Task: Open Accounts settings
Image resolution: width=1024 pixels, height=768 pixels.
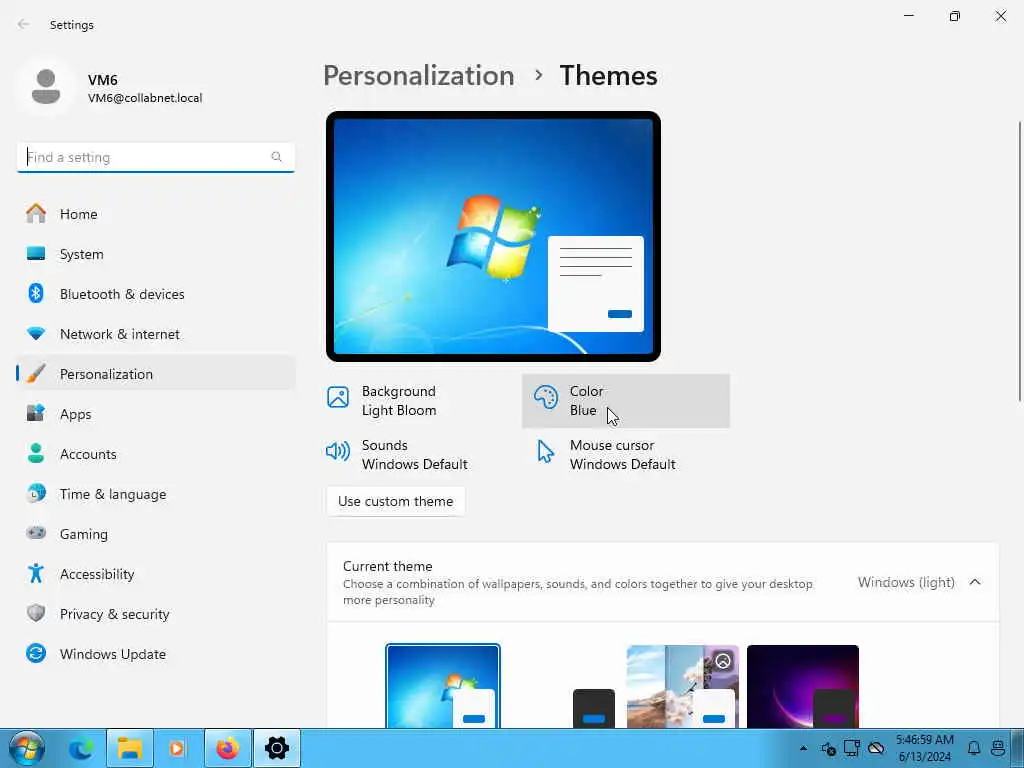Action: point(155,454)
